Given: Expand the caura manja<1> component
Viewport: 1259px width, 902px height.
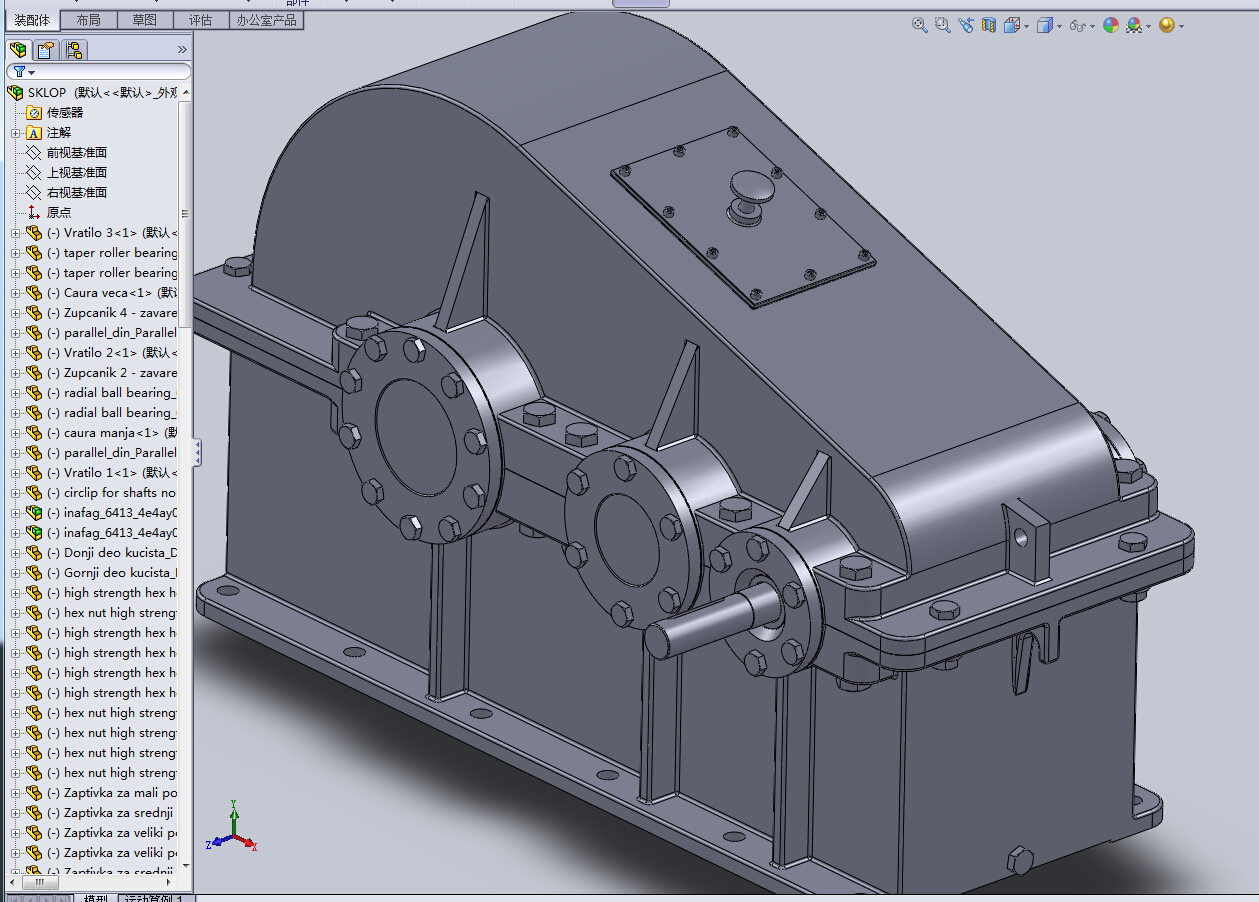Looking at the screenshot, I should click(15, 433).
